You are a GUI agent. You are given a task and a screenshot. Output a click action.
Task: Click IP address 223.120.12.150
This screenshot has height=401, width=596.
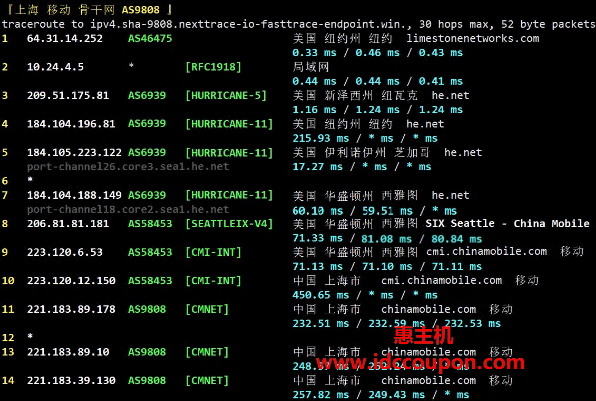(x=71, y=281)
